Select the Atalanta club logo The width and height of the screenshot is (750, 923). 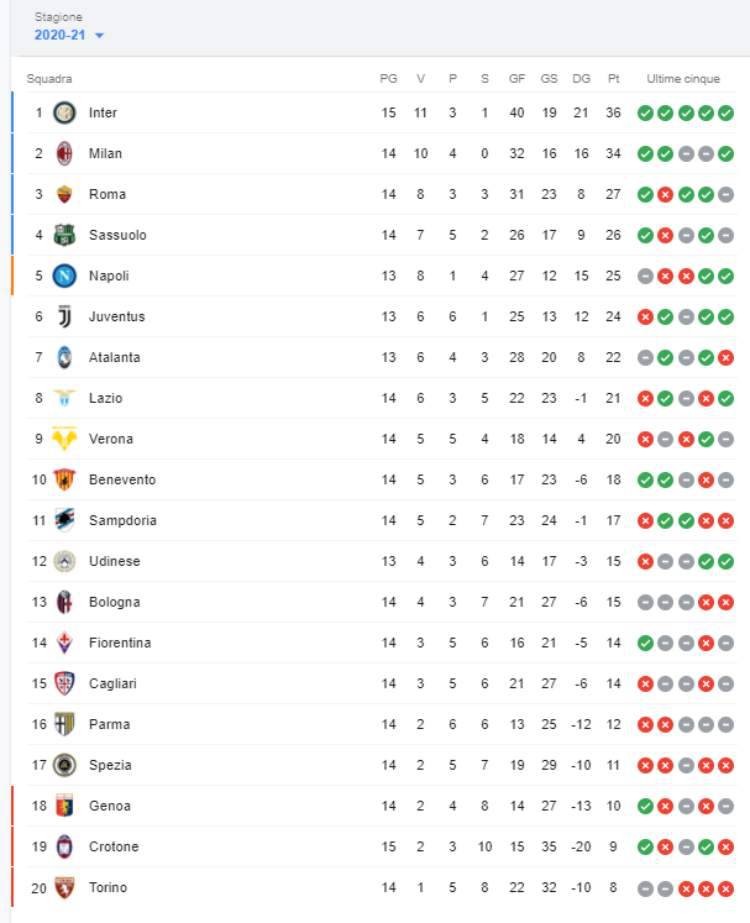coord(64,357)
